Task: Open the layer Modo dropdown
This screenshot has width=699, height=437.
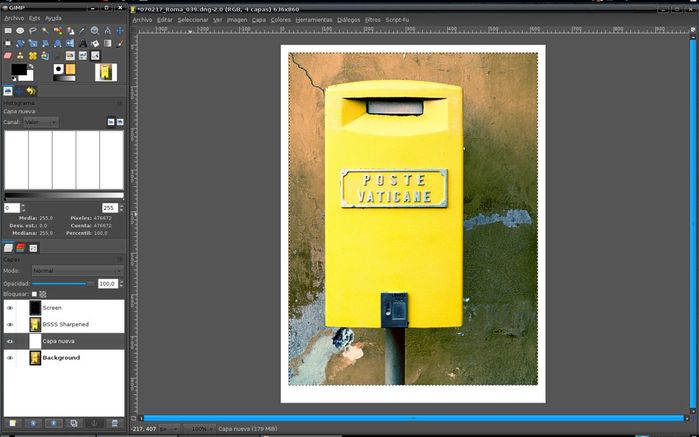Action: pyautogui.click(x=77, y=271)
